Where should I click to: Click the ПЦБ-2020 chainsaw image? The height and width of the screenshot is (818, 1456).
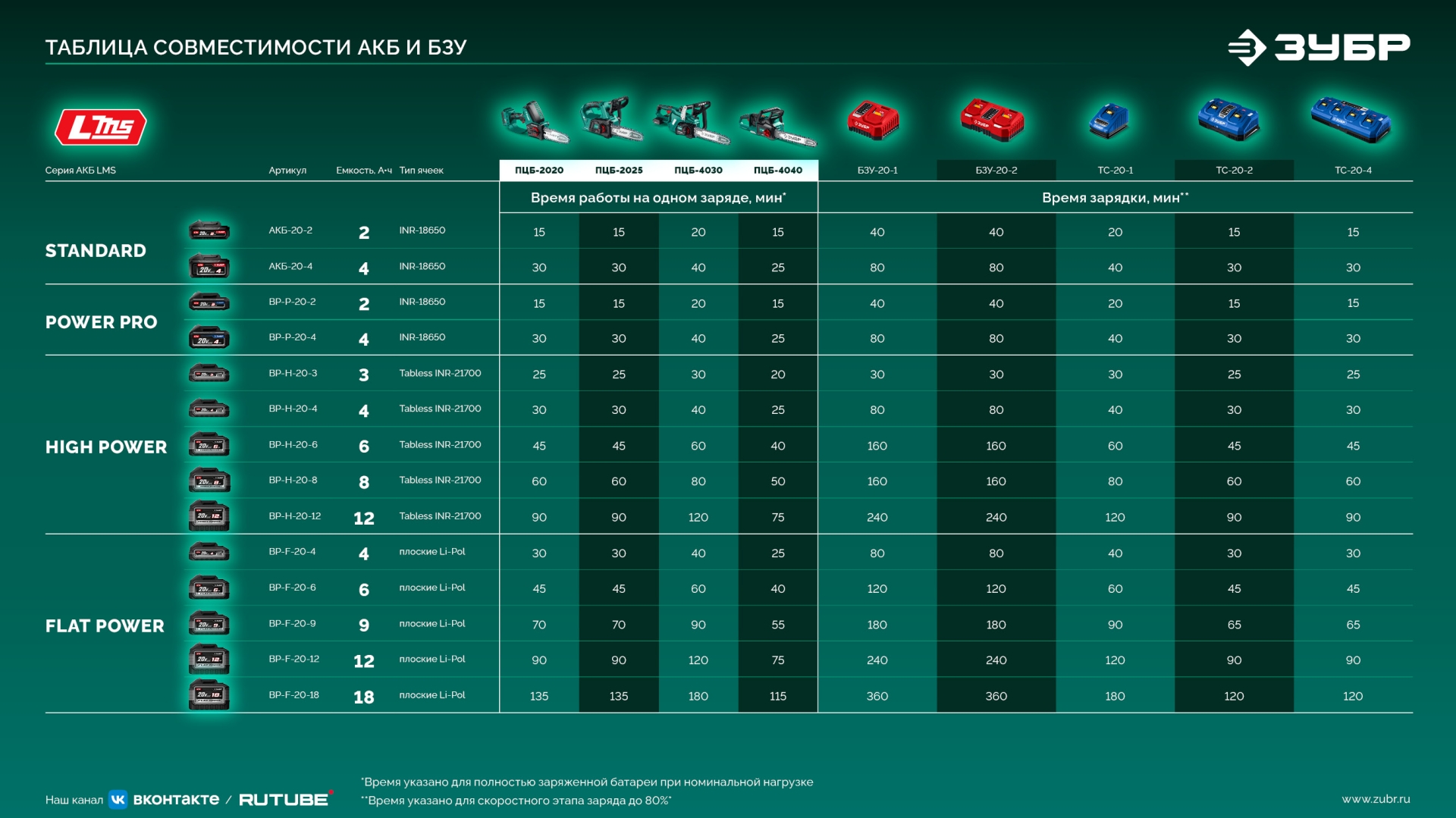(534, 122)
